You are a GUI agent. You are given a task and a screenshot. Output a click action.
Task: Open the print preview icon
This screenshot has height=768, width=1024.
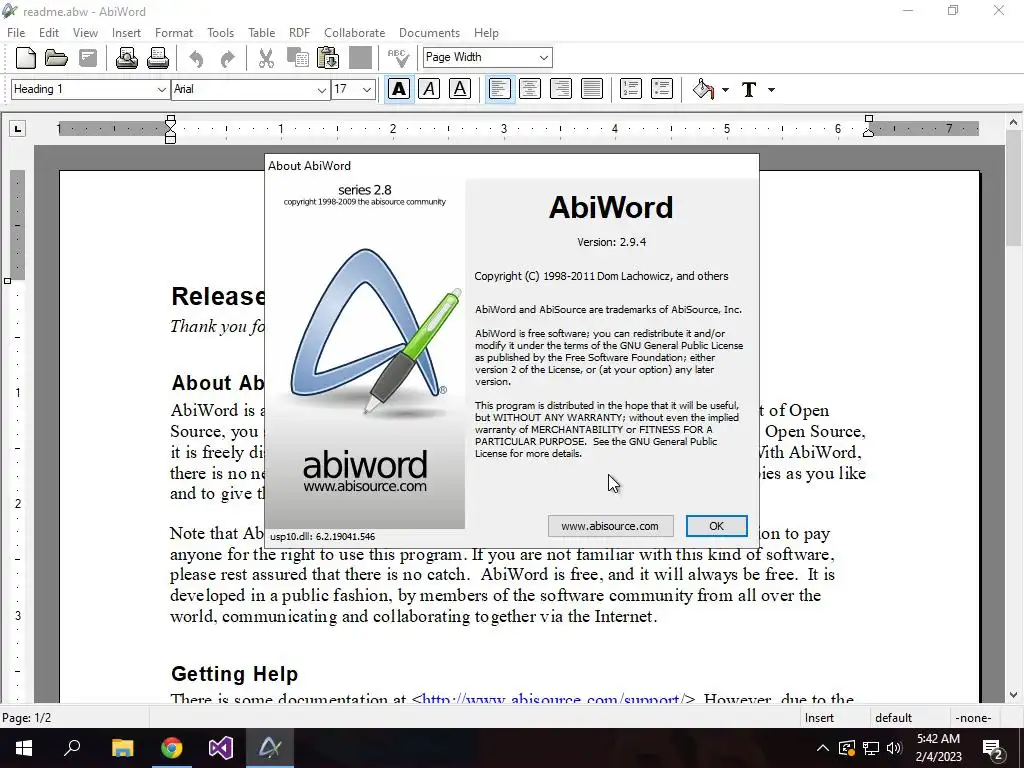click(127, 58)
